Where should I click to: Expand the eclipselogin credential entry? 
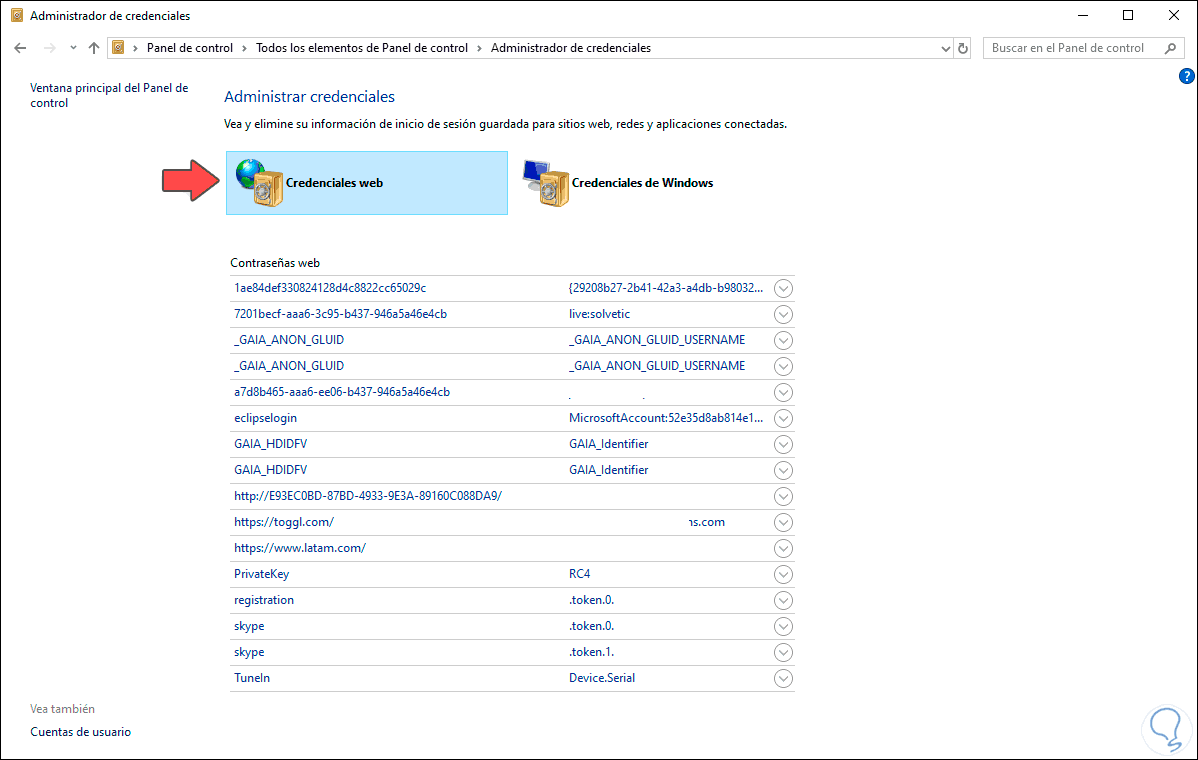(x=784, y=418)
